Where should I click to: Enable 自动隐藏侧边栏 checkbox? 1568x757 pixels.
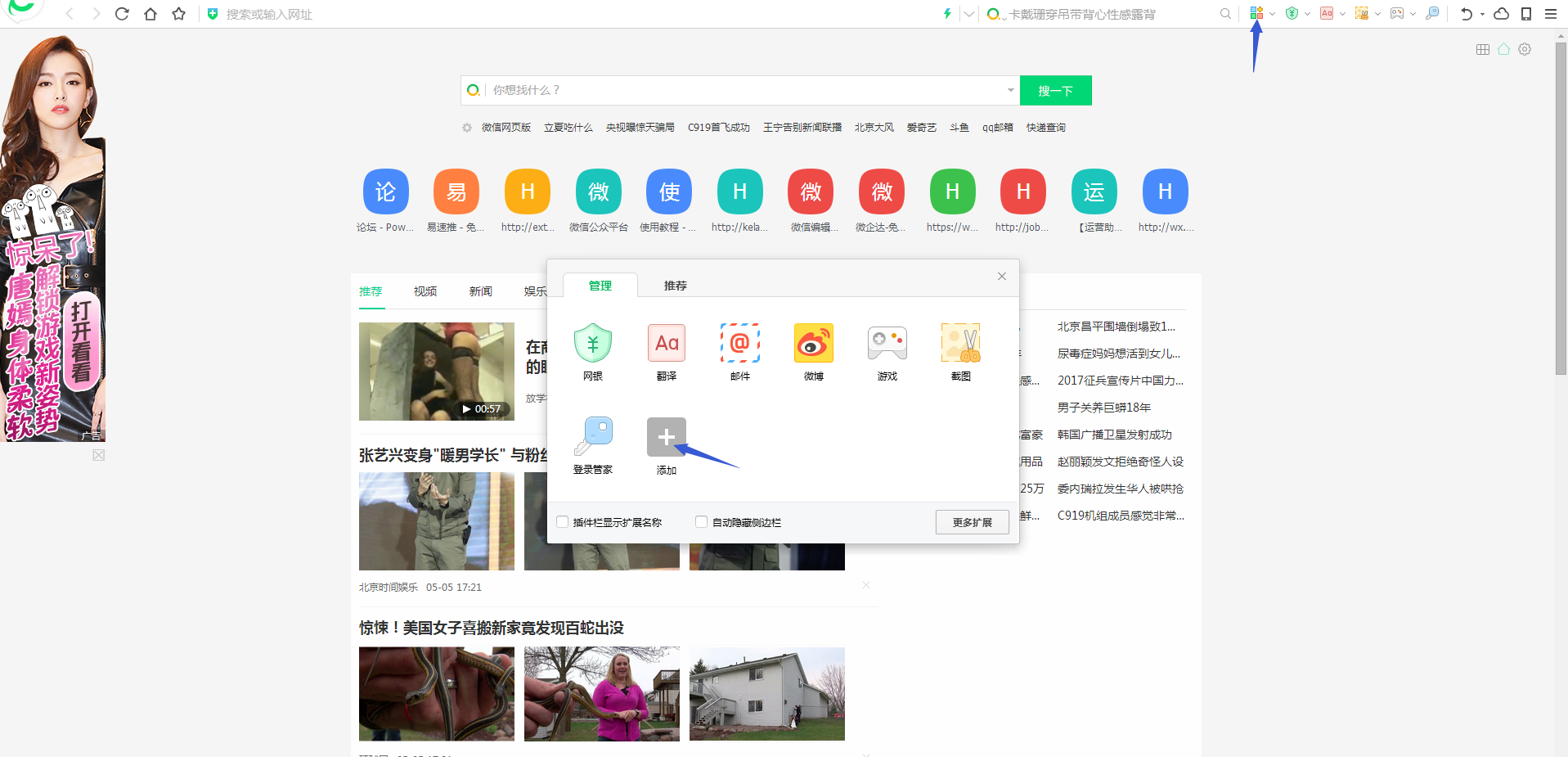click(x=701, y=522)
